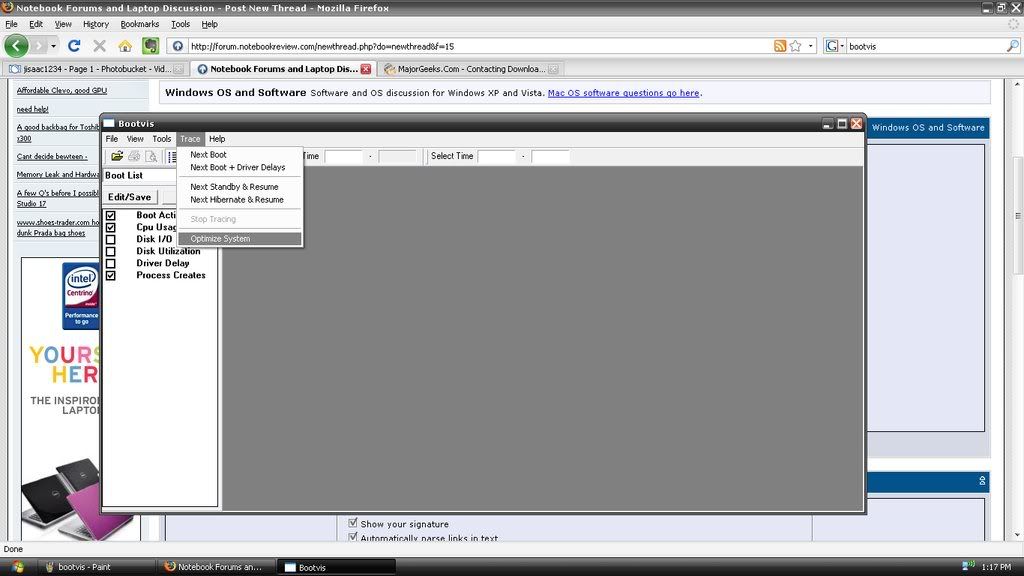This screenshot has width=1024, height=576.
Task: Click the Bootvis list view toolbar icon
Action: [172, 156]
